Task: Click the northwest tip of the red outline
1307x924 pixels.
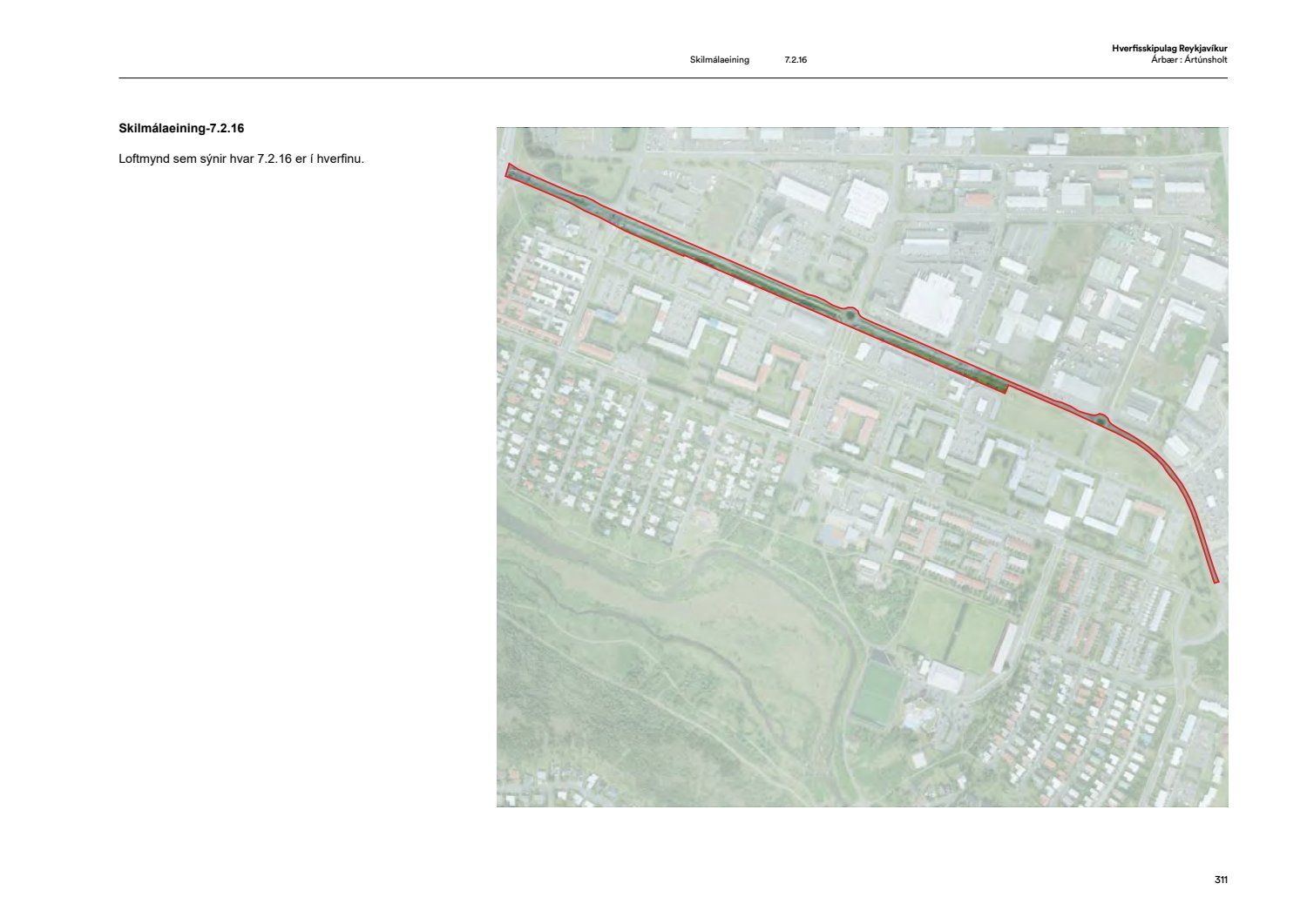Action: [510, 170]
